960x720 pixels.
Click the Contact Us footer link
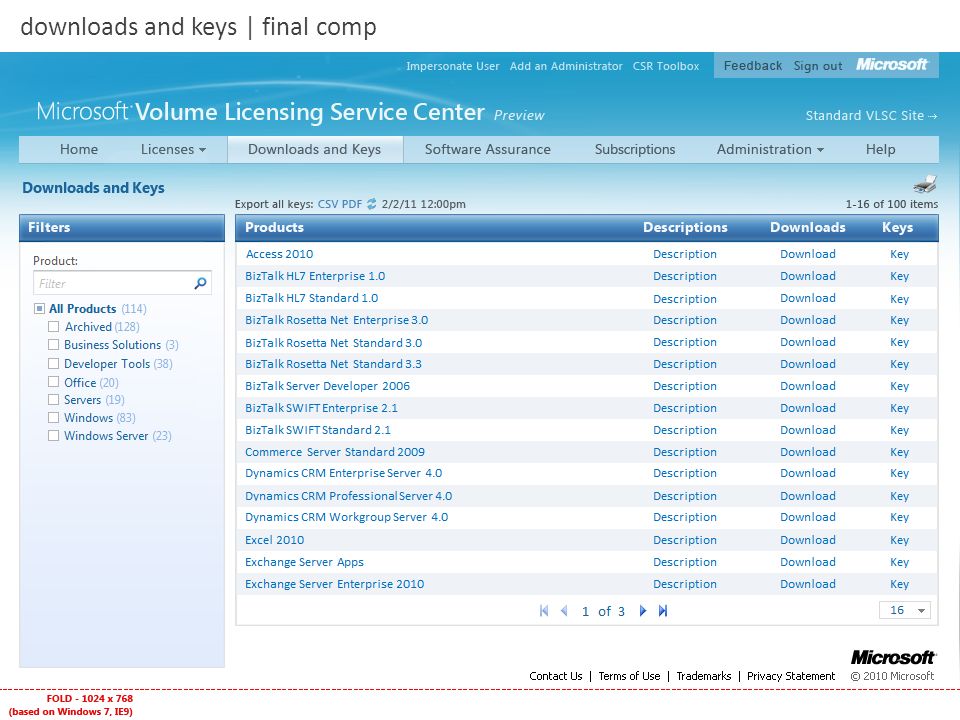(x=555, y=676)
